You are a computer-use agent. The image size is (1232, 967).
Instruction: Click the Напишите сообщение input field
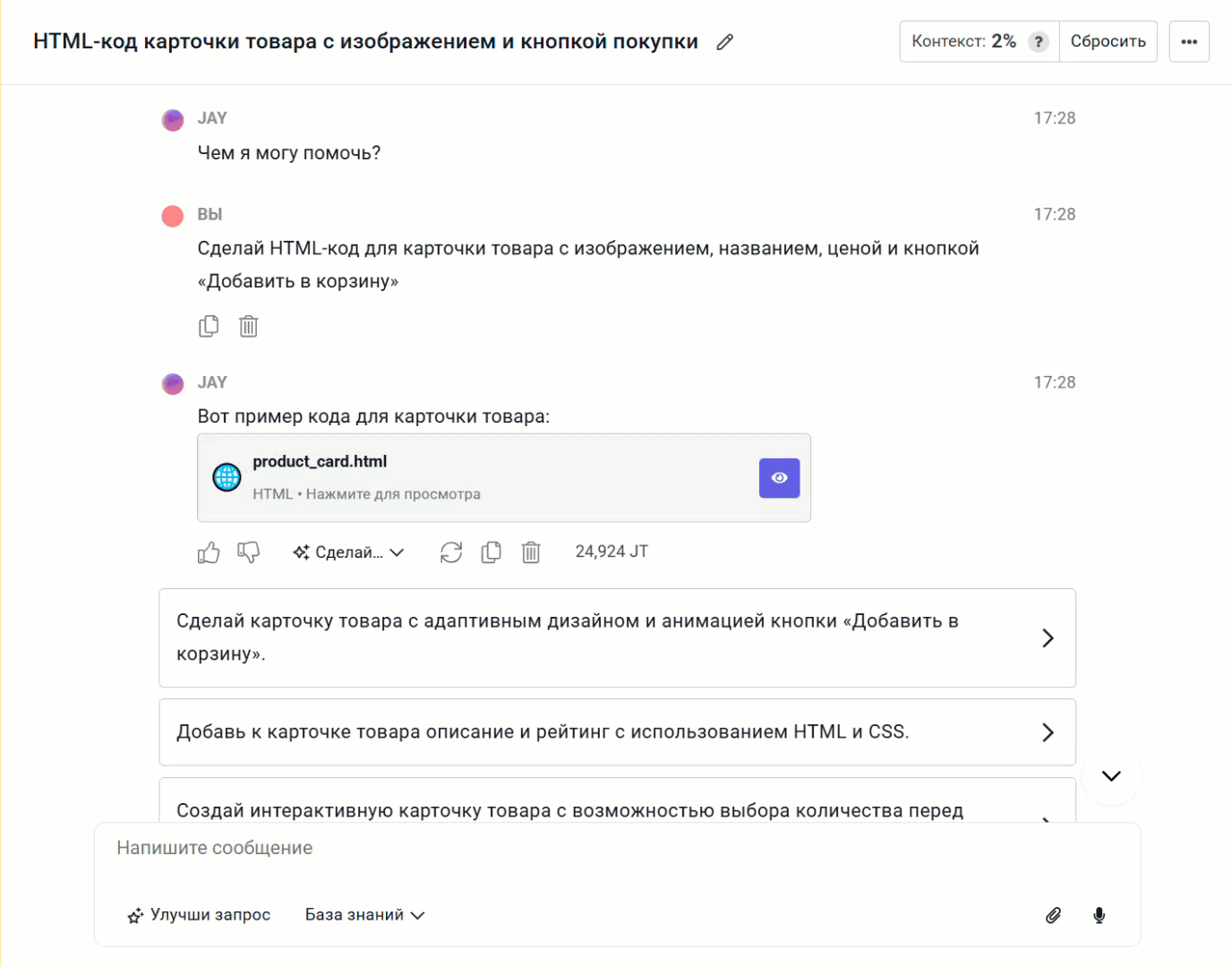click(573, 849)
